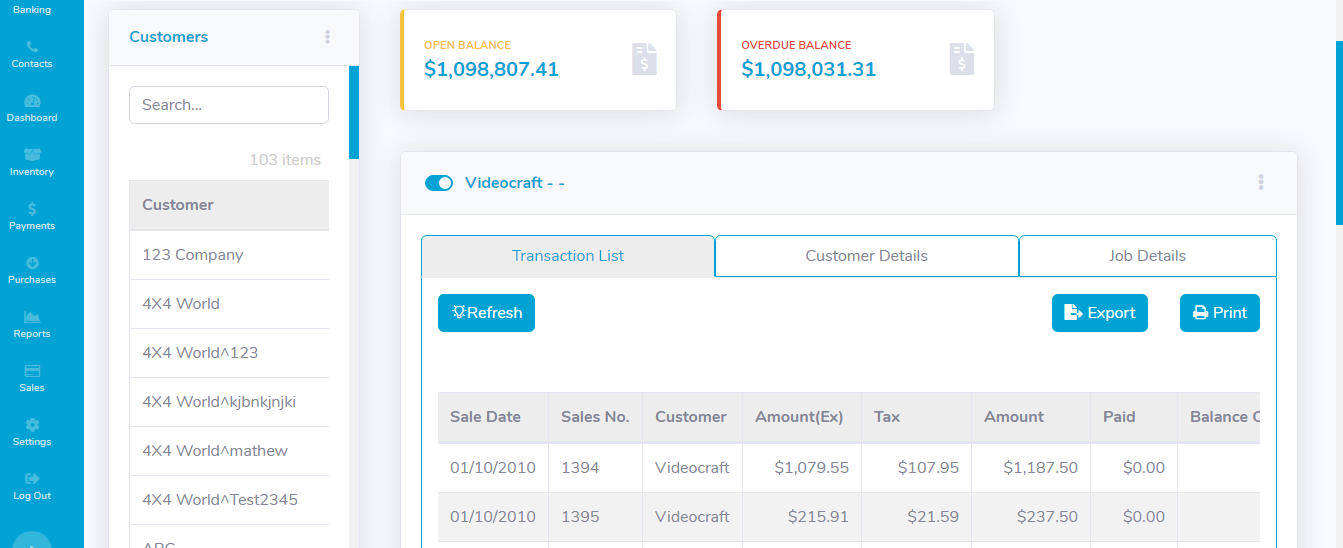Open the Inventory box icon
Screen dimensions: 1343x548
pyautogui.click(x=32, y=155)
